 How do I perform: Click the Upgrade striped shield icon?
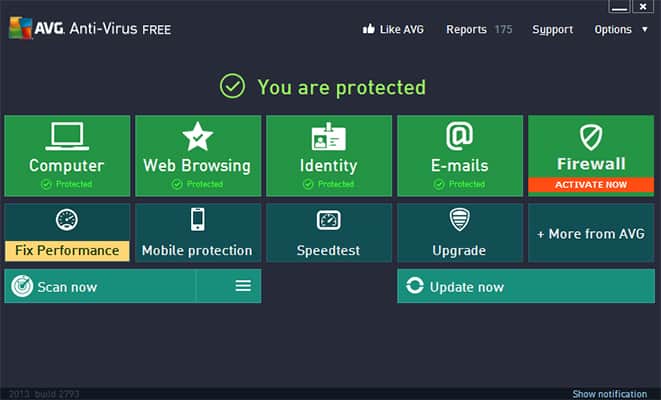pyautogui.click(x=459, y=220)
